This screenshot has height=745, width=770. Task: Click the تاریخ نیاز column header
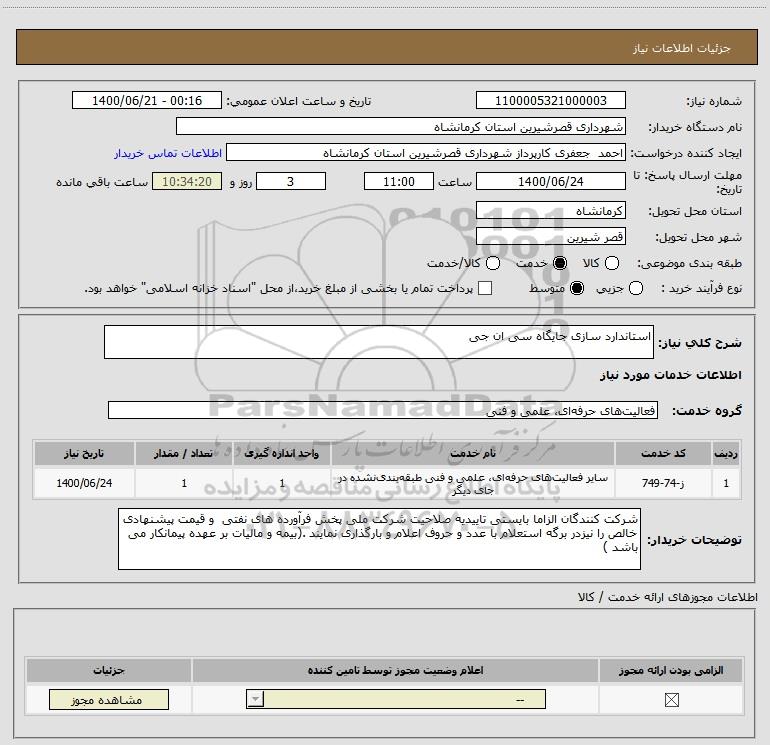point(84,453)
